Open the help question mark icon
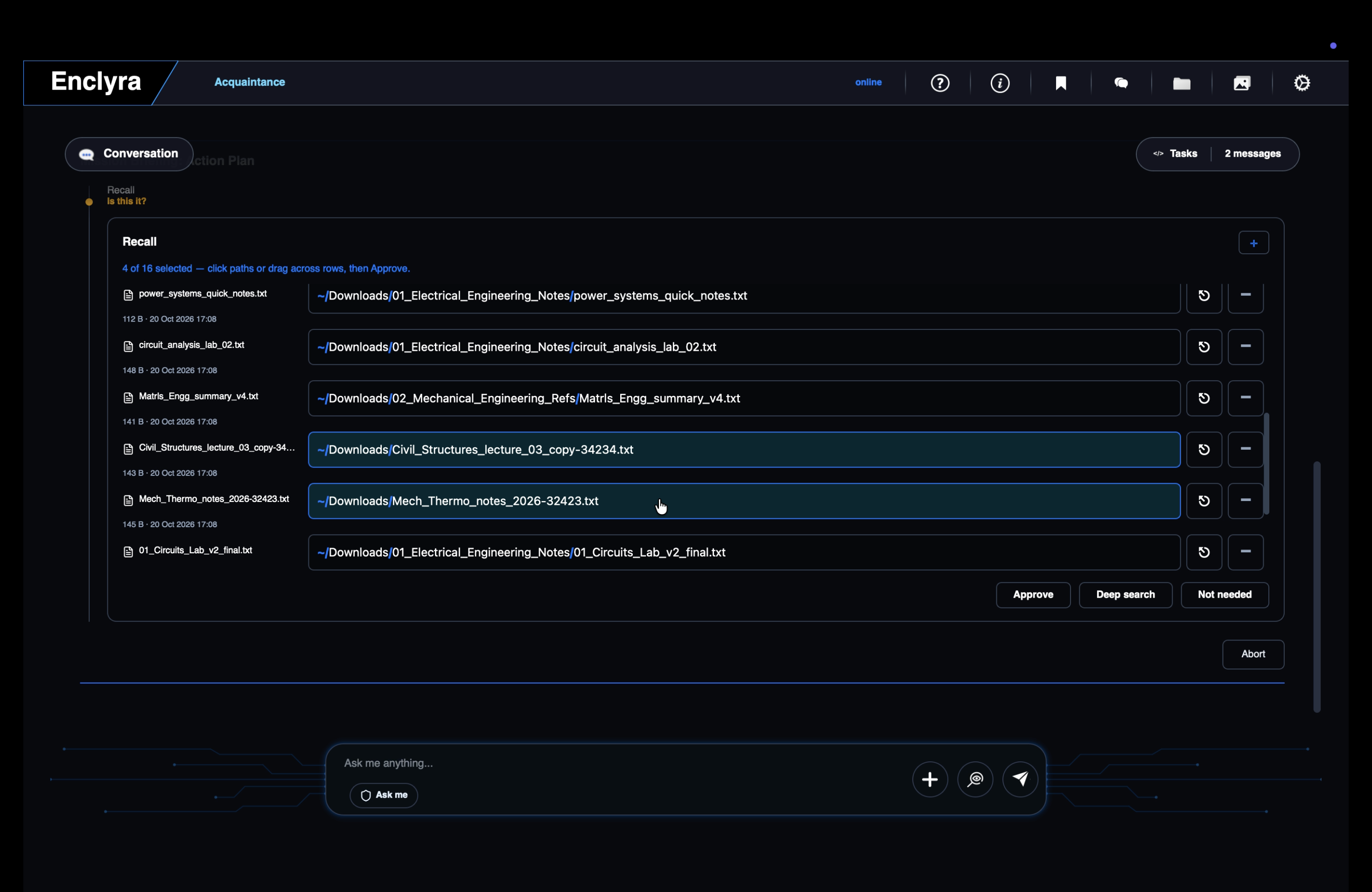Viewport: 1372px width, 892px height. (x=940, y=83)
